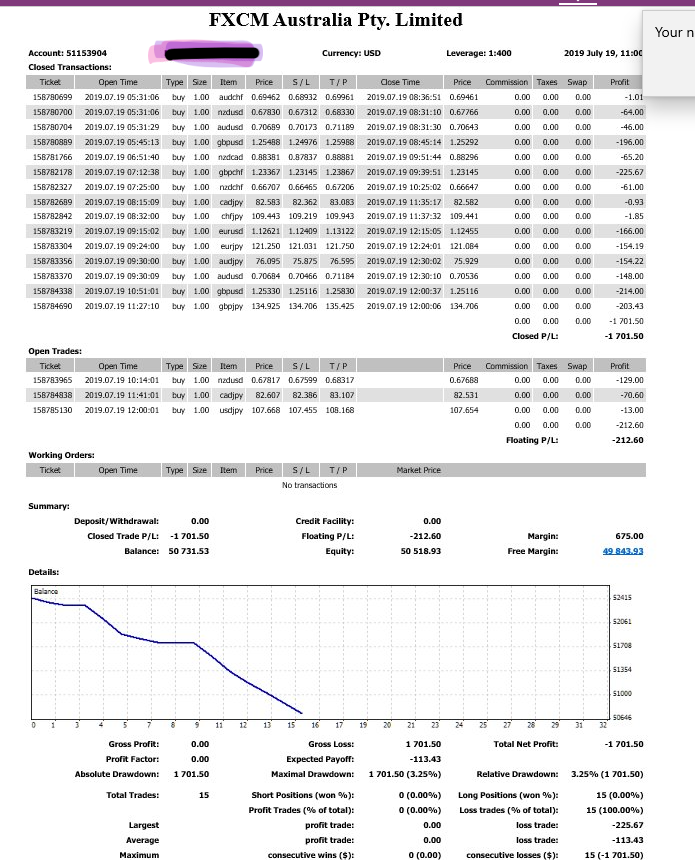Select open trade ticket 158783965
The height and width of the screenshot is (860, 695).
tap(52, 380)
